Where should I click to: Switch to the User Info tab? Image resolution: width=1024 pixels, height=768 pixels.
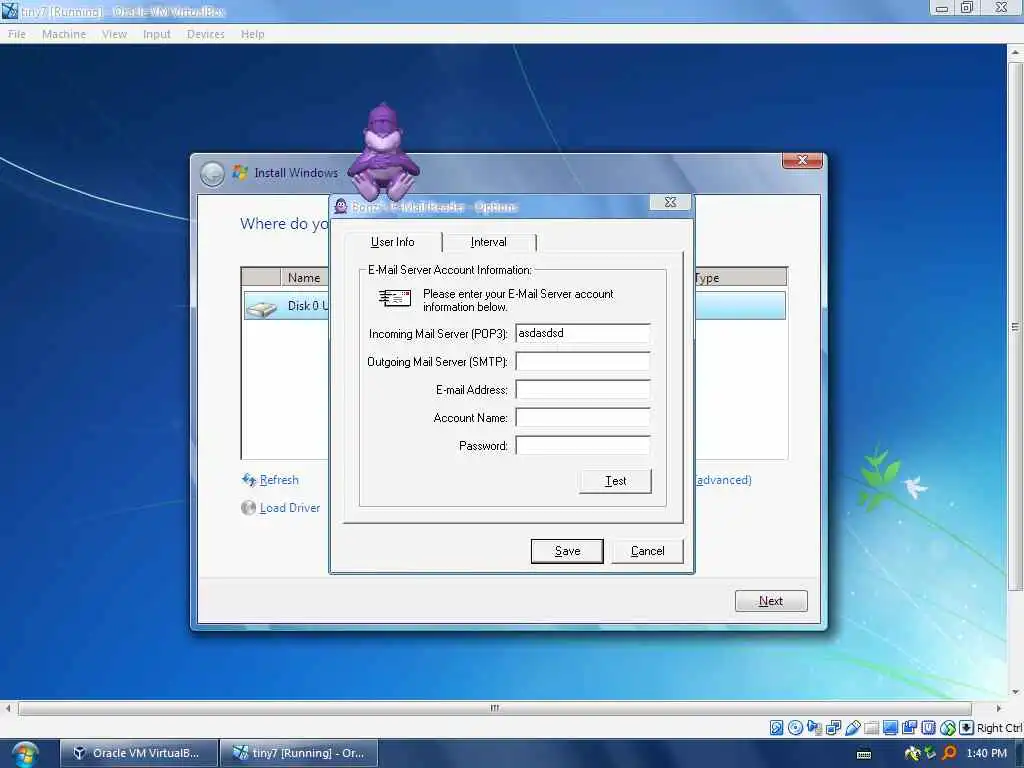point(392,242)
